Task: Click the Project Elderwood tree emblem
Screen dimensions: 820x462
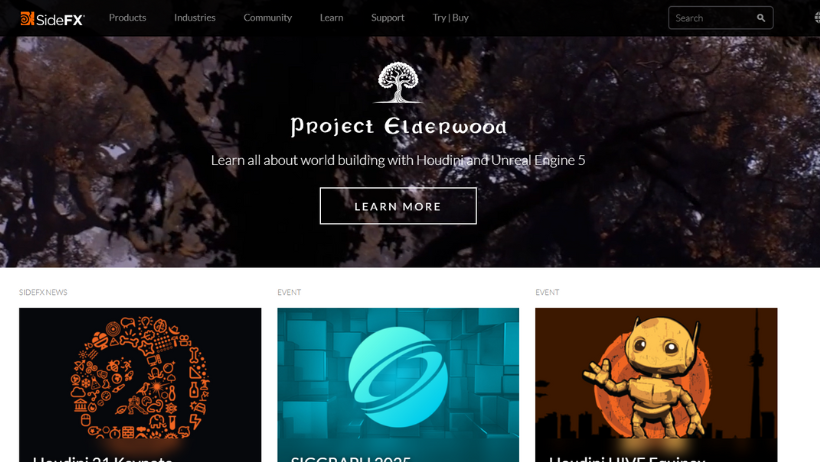Action: 398,82
